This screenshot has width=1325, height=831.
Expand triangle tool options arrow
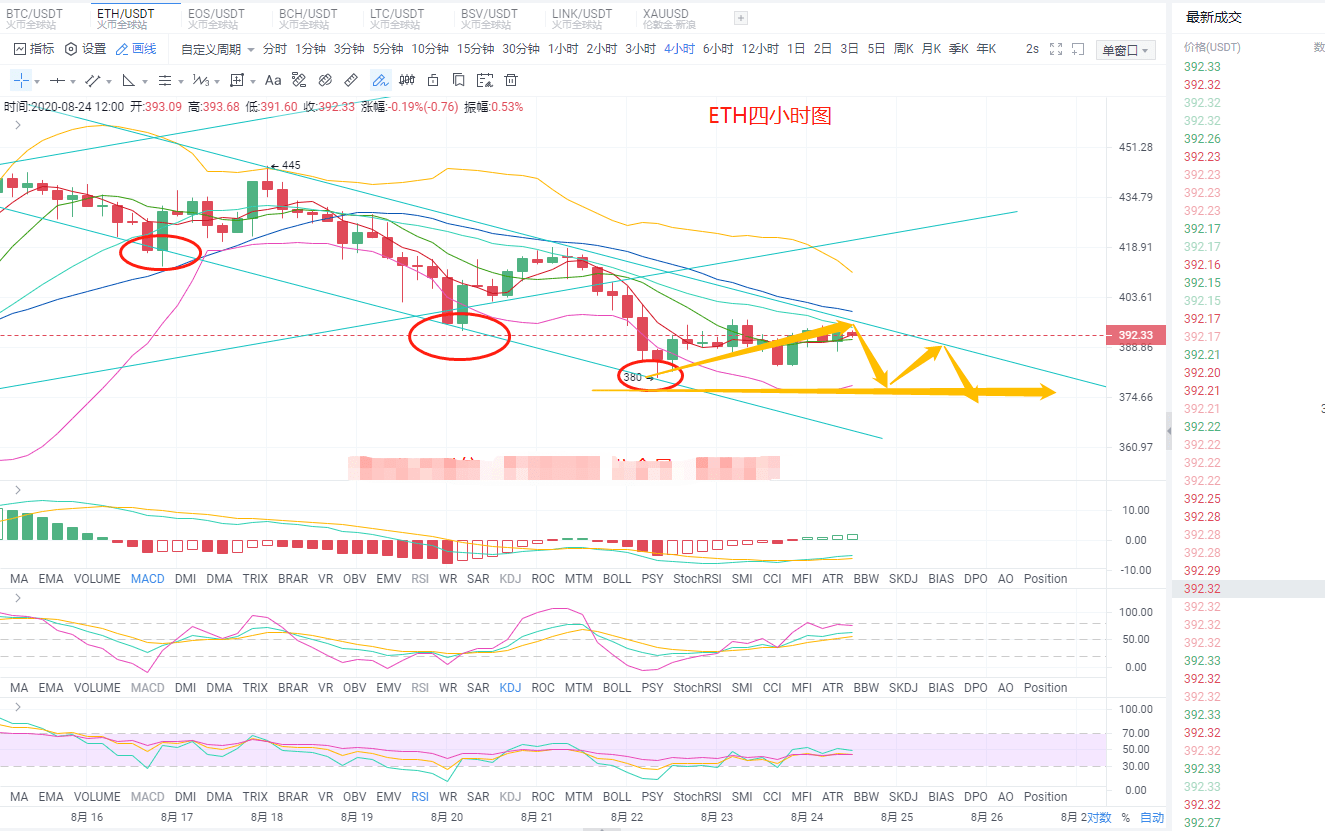(145, 81)
